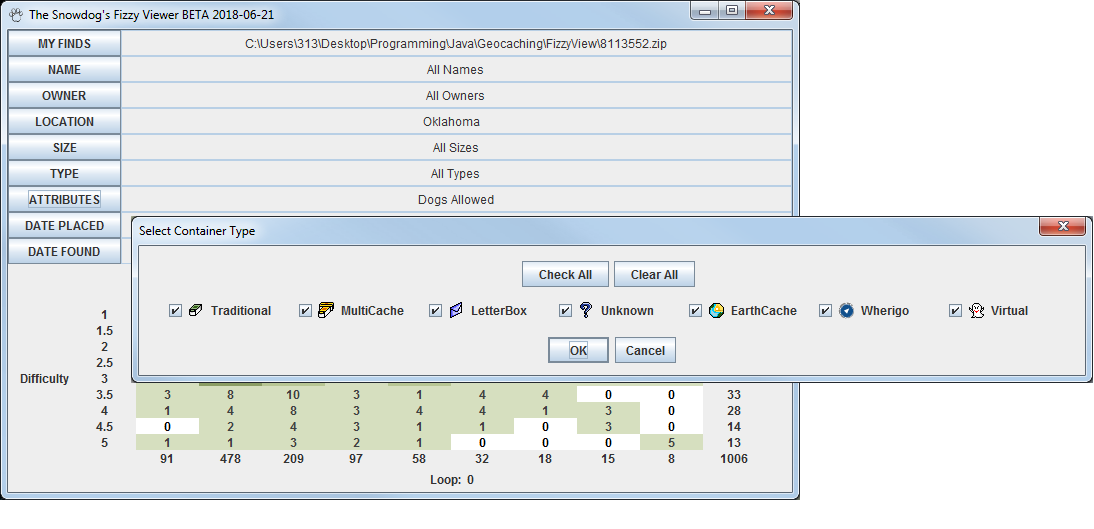Click the LetterBox cache icon
1094x529 pixels.
456,311
